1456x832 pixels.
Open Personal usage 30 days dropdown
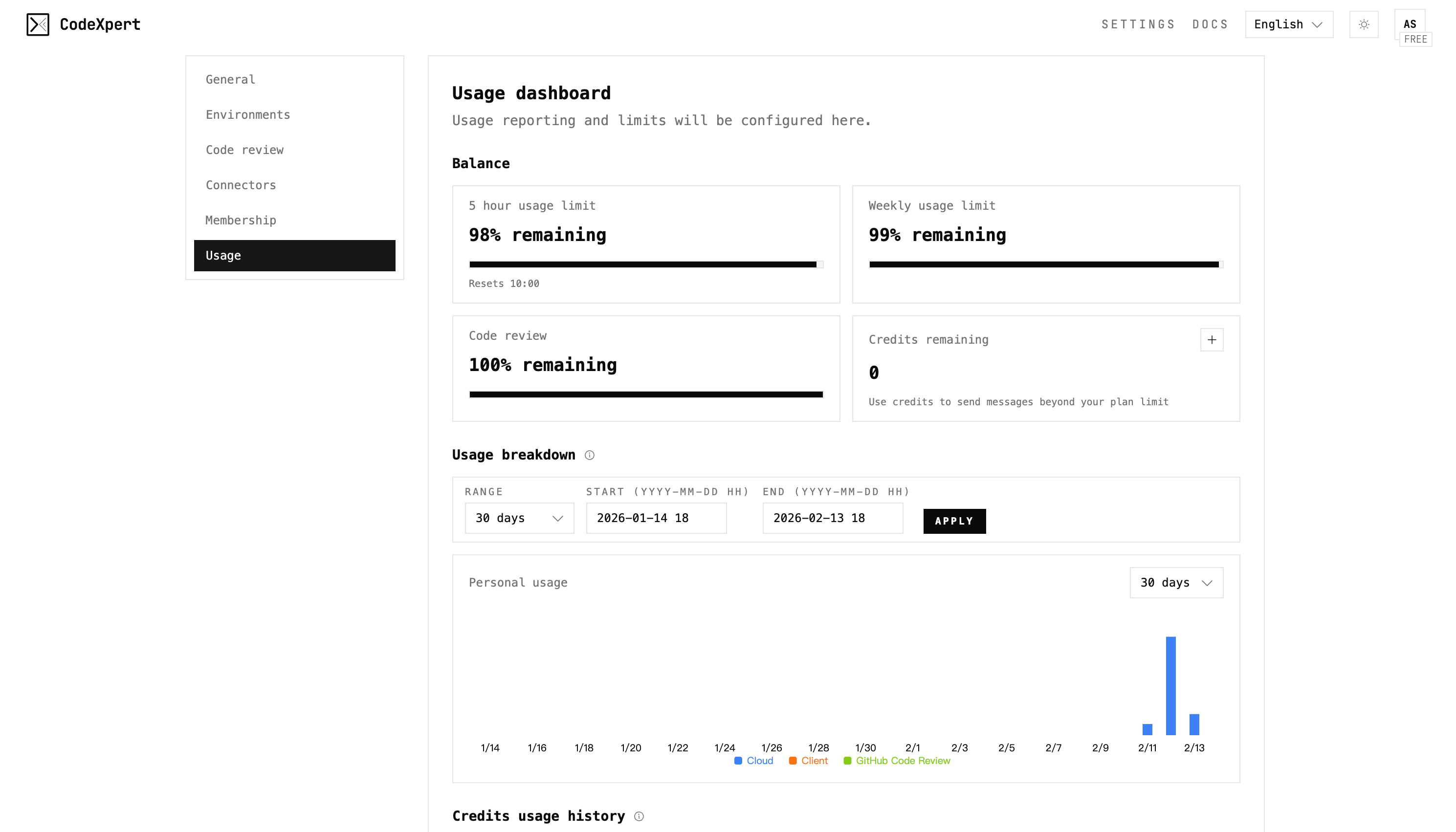pyautogui.click(x=1176, y=582)
